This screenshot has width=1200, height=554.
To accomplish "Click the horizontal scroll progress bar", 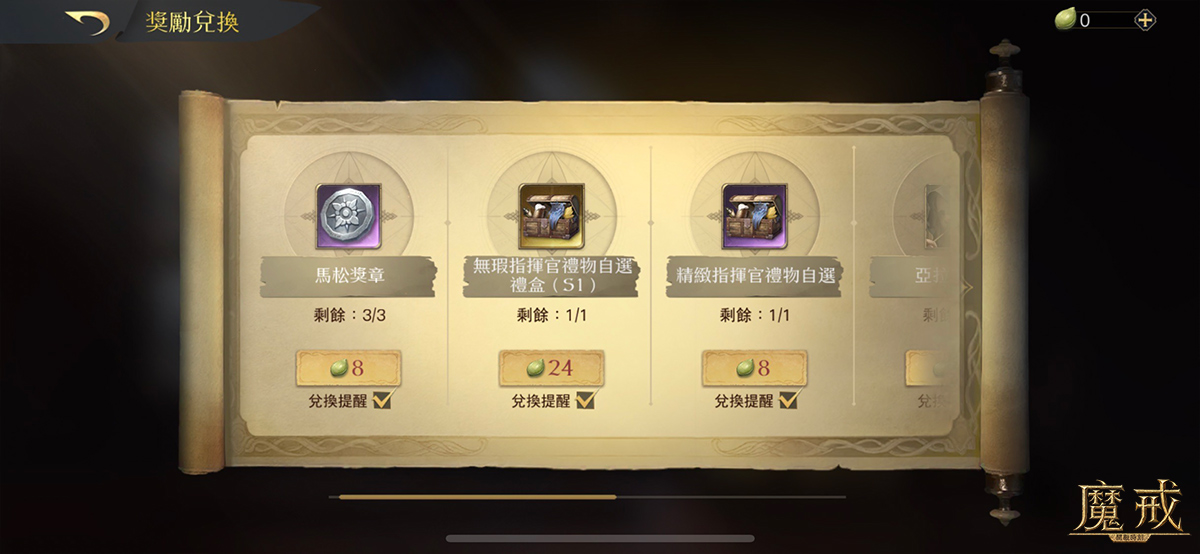I will pos(587,496).
